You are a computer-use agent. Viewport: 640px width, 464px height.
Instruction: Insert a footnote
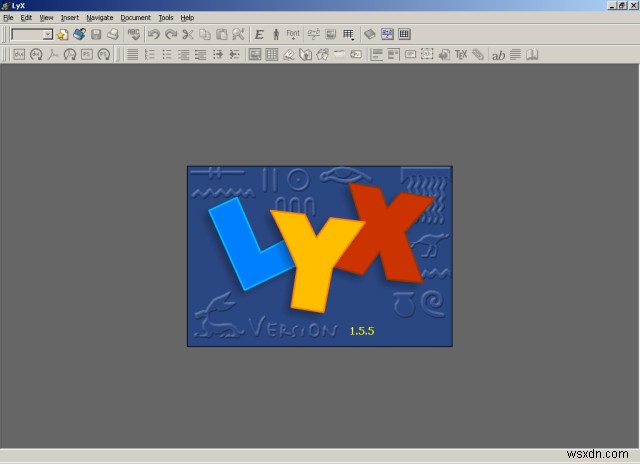click(376, 55)
